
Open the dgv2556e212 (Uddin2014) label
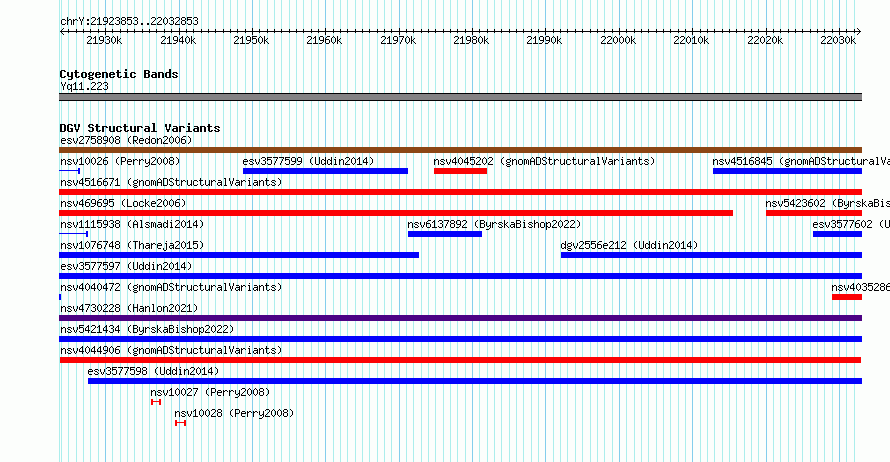coord(629,245)
